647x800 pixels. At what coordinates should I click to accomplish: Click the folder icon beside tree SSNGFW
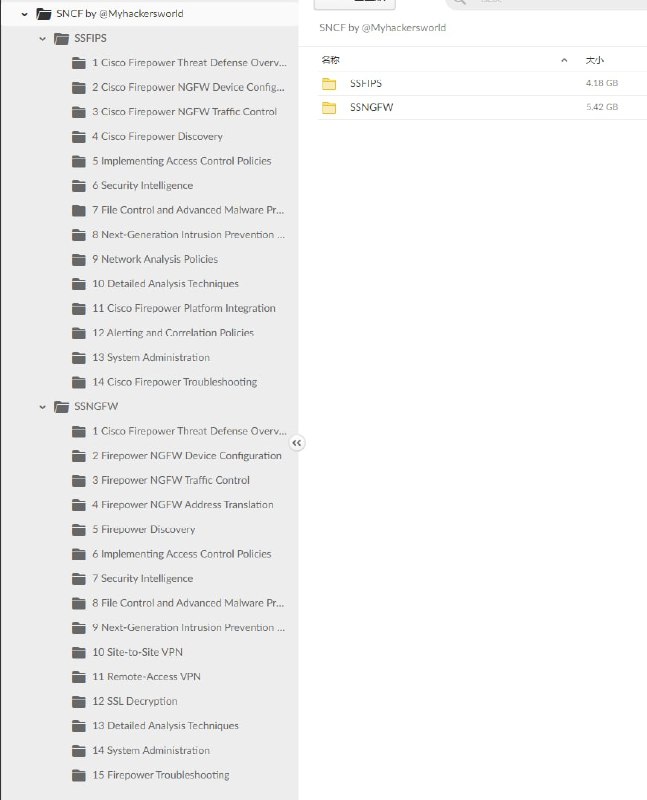click(x=61, y=407)
